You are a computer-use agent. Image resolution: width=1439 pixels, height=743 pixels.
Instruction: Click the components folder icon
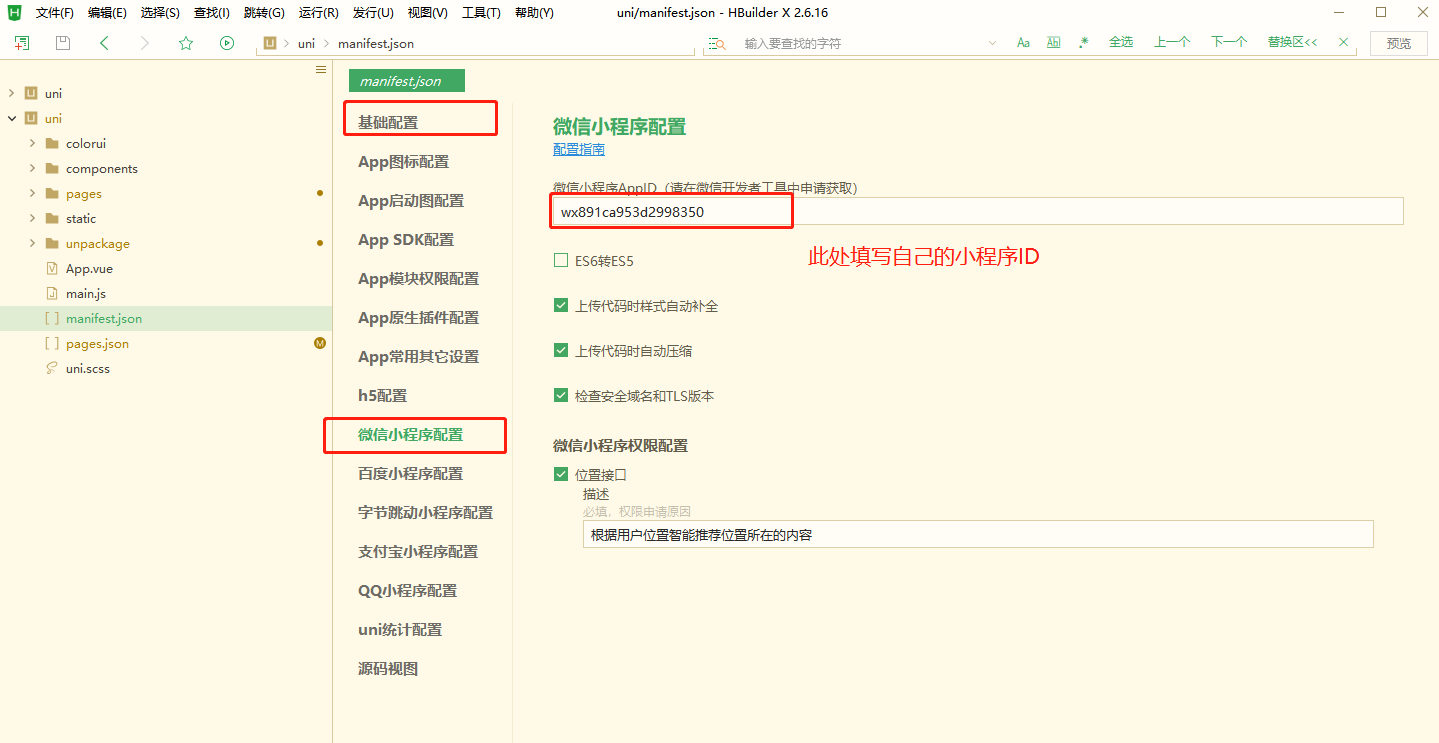(52, 168)
